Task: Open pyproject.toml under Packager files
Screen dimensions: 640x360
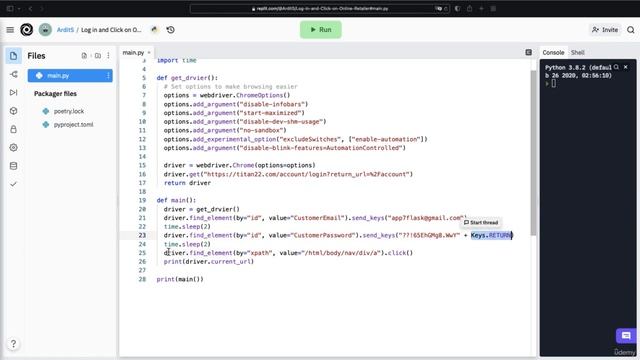Action: click(73, 124)
